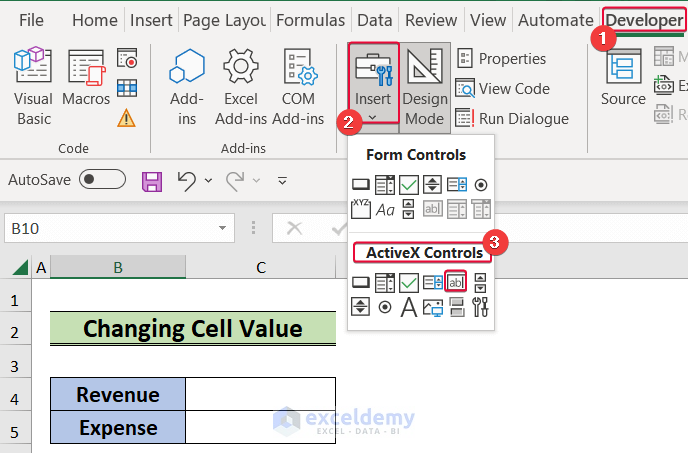The height and width of the screenshot is (453, 688).
Task: Toggle Use Relative References icon
Action: coord(127,88)
